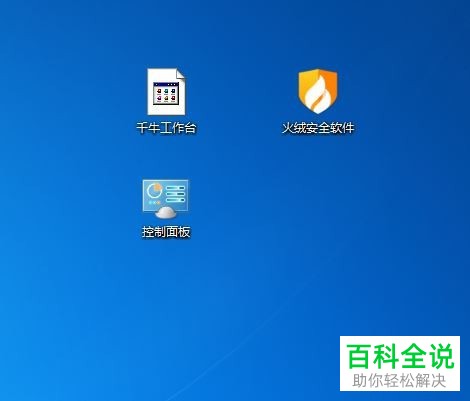Select the 火绒安全软件 shield icon

coord(318,91)
